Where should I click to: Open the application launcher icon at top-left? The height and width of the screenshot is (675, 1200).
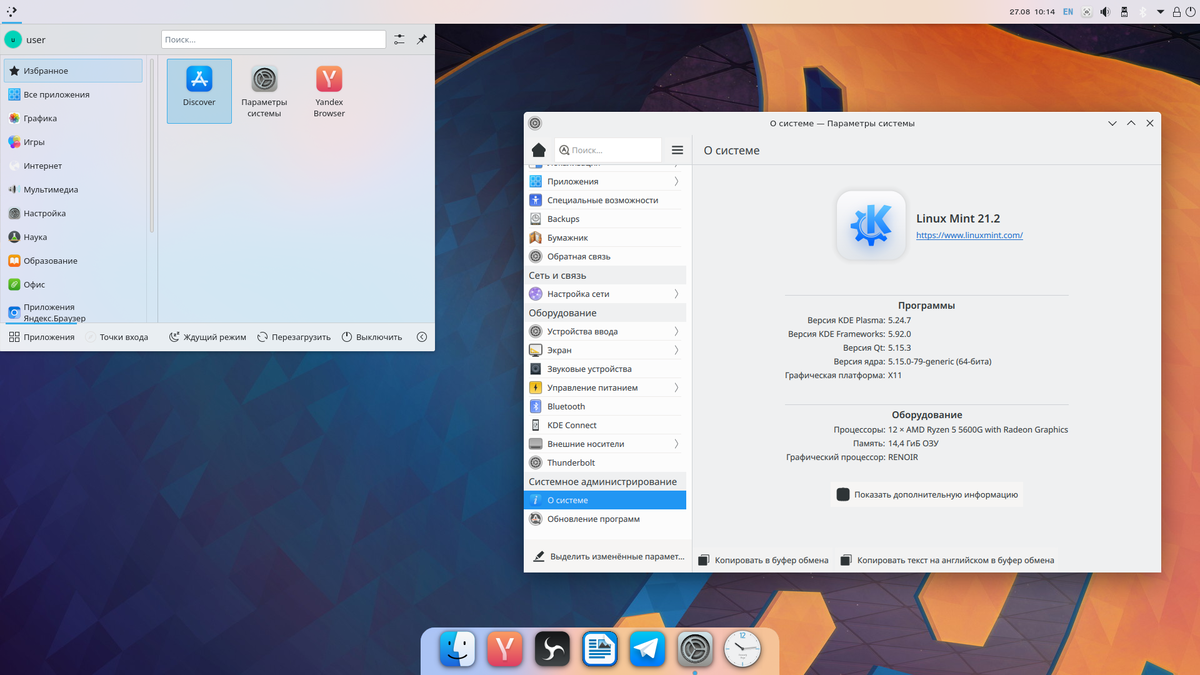[x=11, y=11]
